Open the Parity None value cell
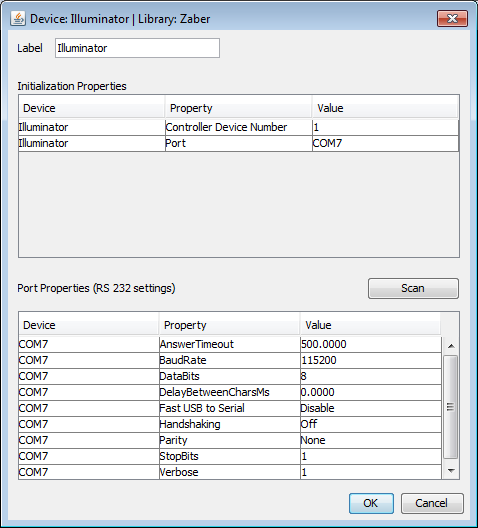The width and height of the screenshot is (478, 528). (x=371, y=440)
